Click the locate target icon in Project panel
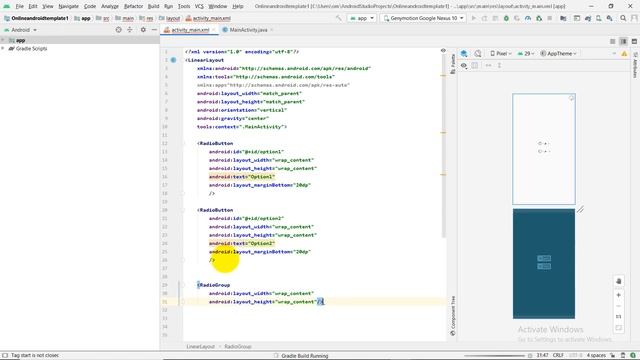The height and width of the screenshot is (360, 640). tap(118, 30)
